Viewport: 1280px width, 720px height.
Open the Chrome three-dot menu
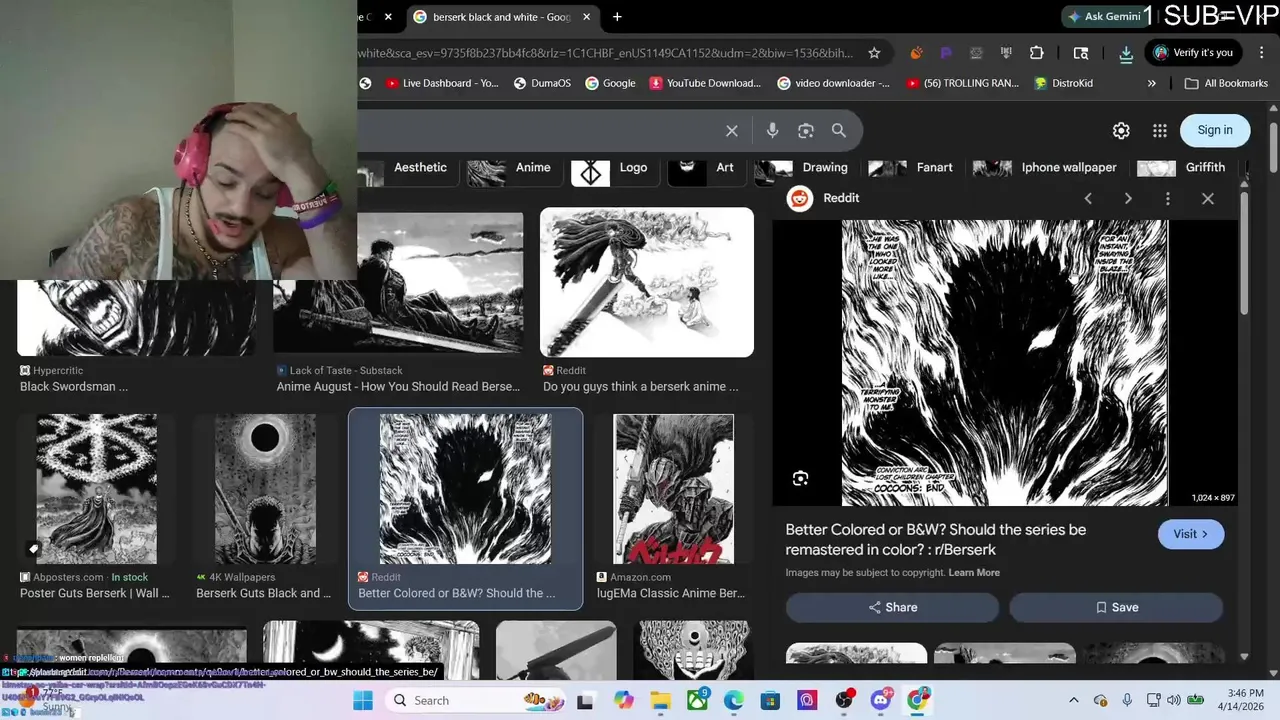[x=1262, y=53]
